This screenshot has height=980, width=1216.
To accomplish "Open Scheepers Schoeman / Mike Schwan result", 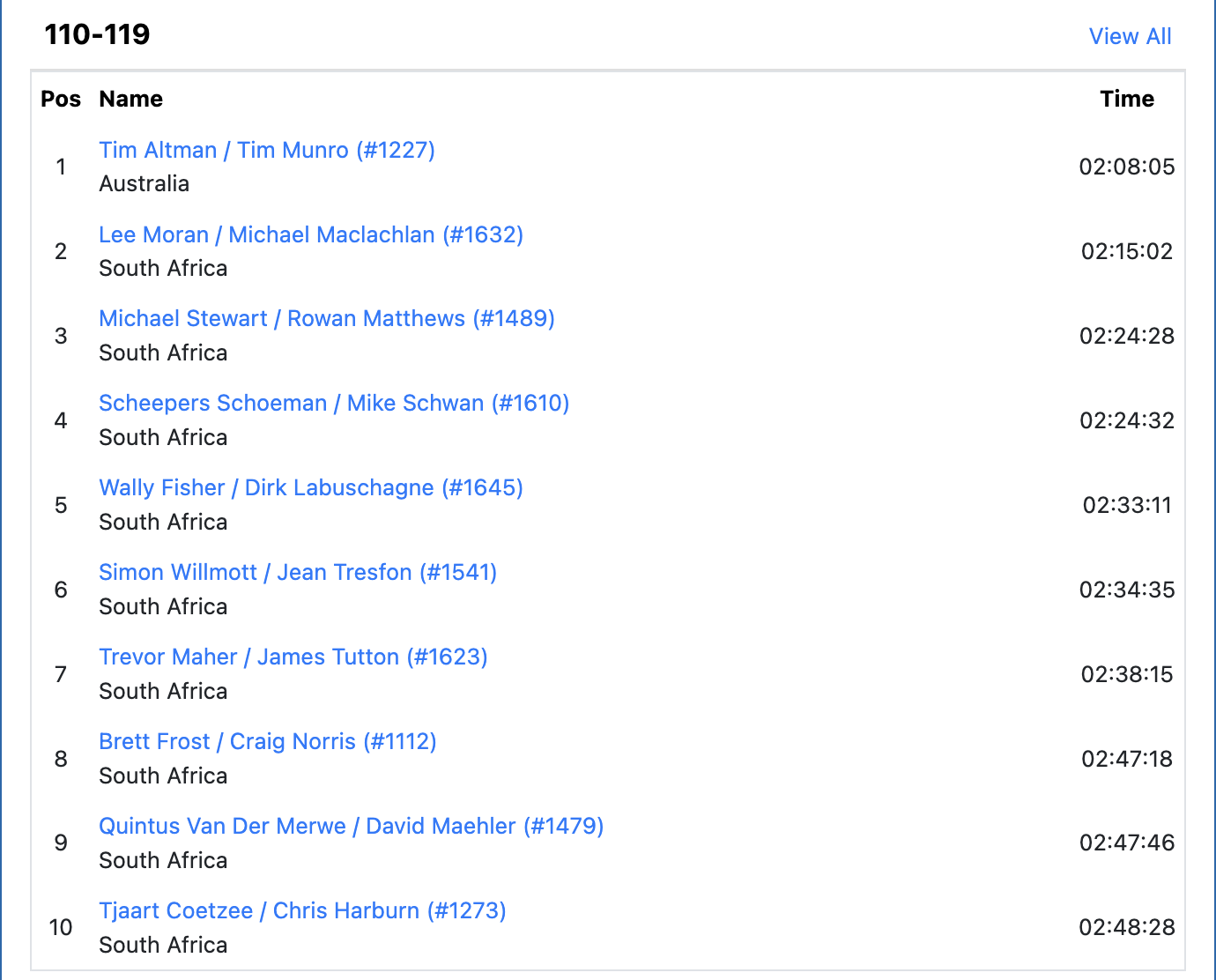I will [x=334, y=403].
